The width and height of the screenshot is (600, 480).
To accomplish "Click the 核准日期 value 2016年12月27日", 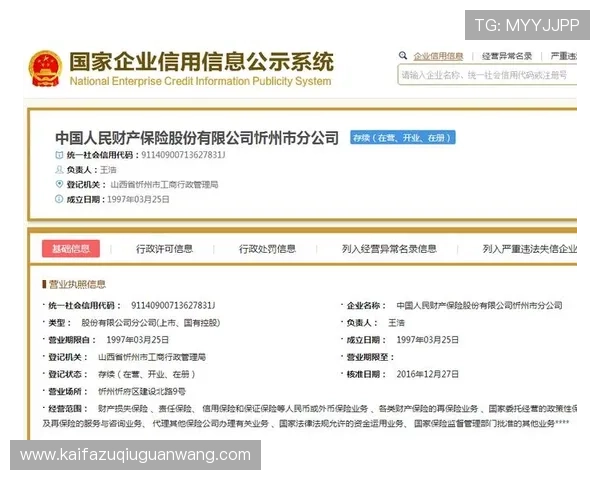I will [x=427, y=374].
